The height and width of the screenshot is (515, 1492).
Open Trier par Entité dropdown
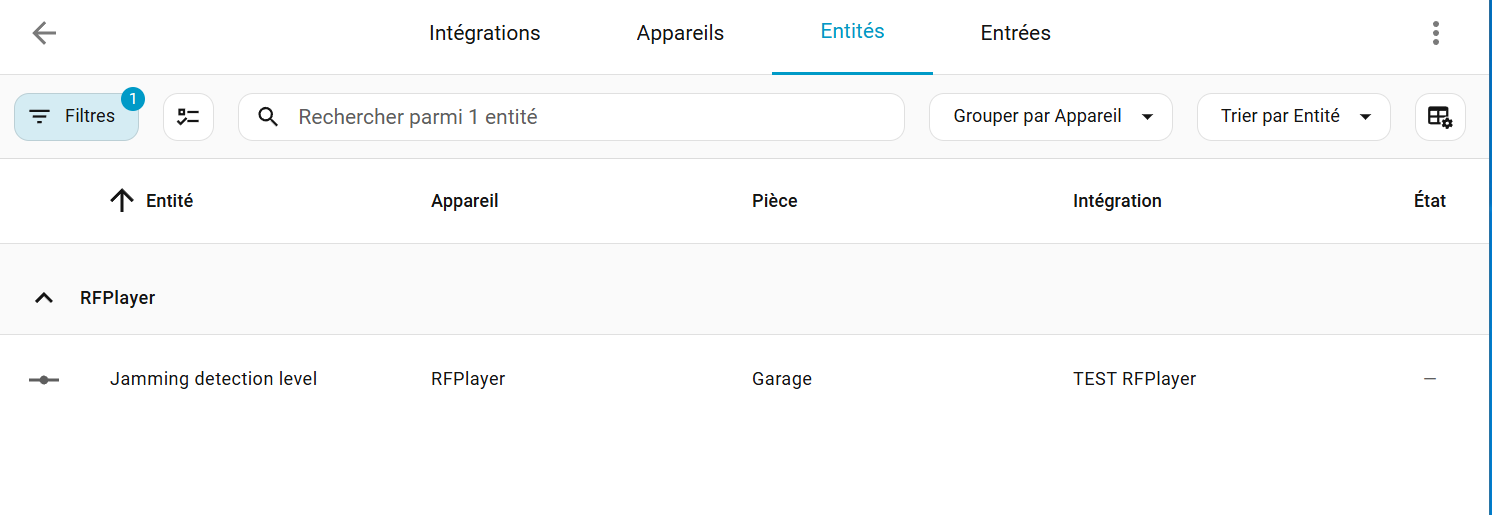[1293, 117]
